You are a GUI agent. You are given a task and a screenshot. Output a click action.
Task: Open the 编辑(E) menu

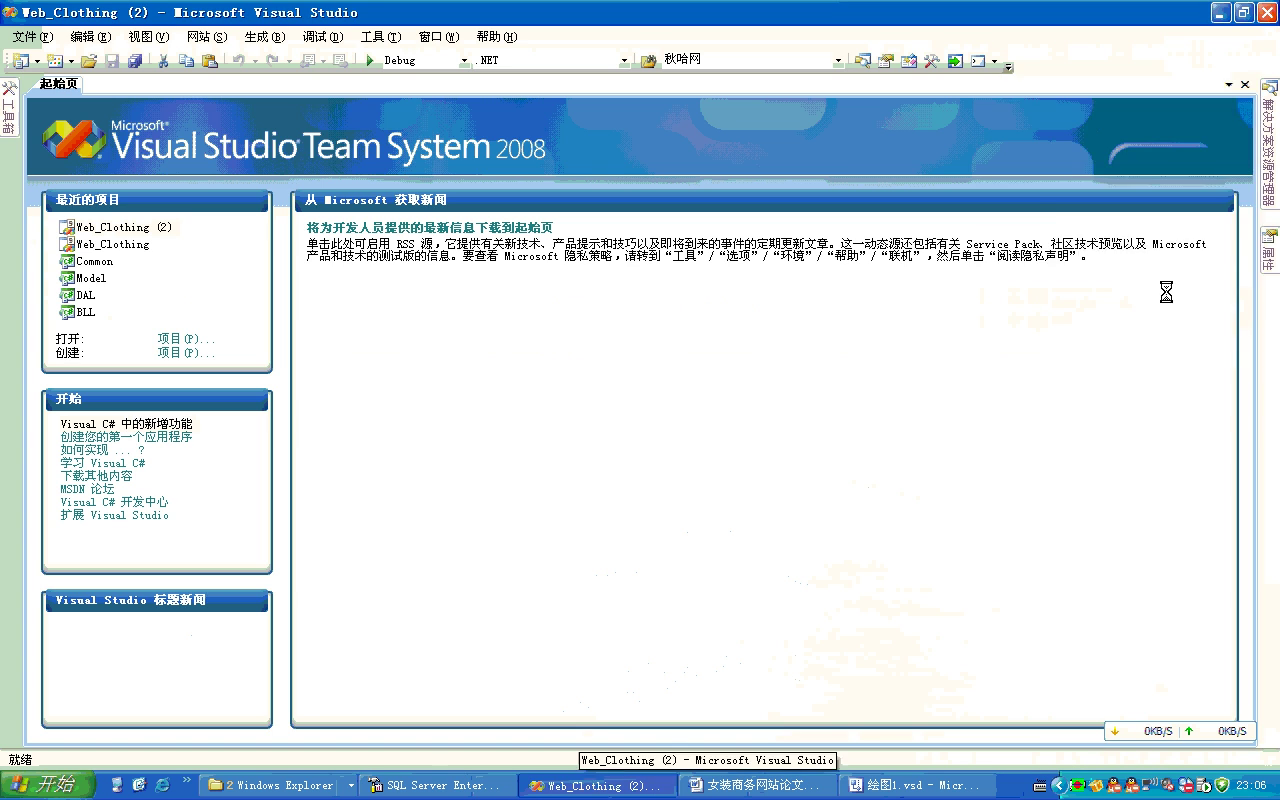click(91, 37)
